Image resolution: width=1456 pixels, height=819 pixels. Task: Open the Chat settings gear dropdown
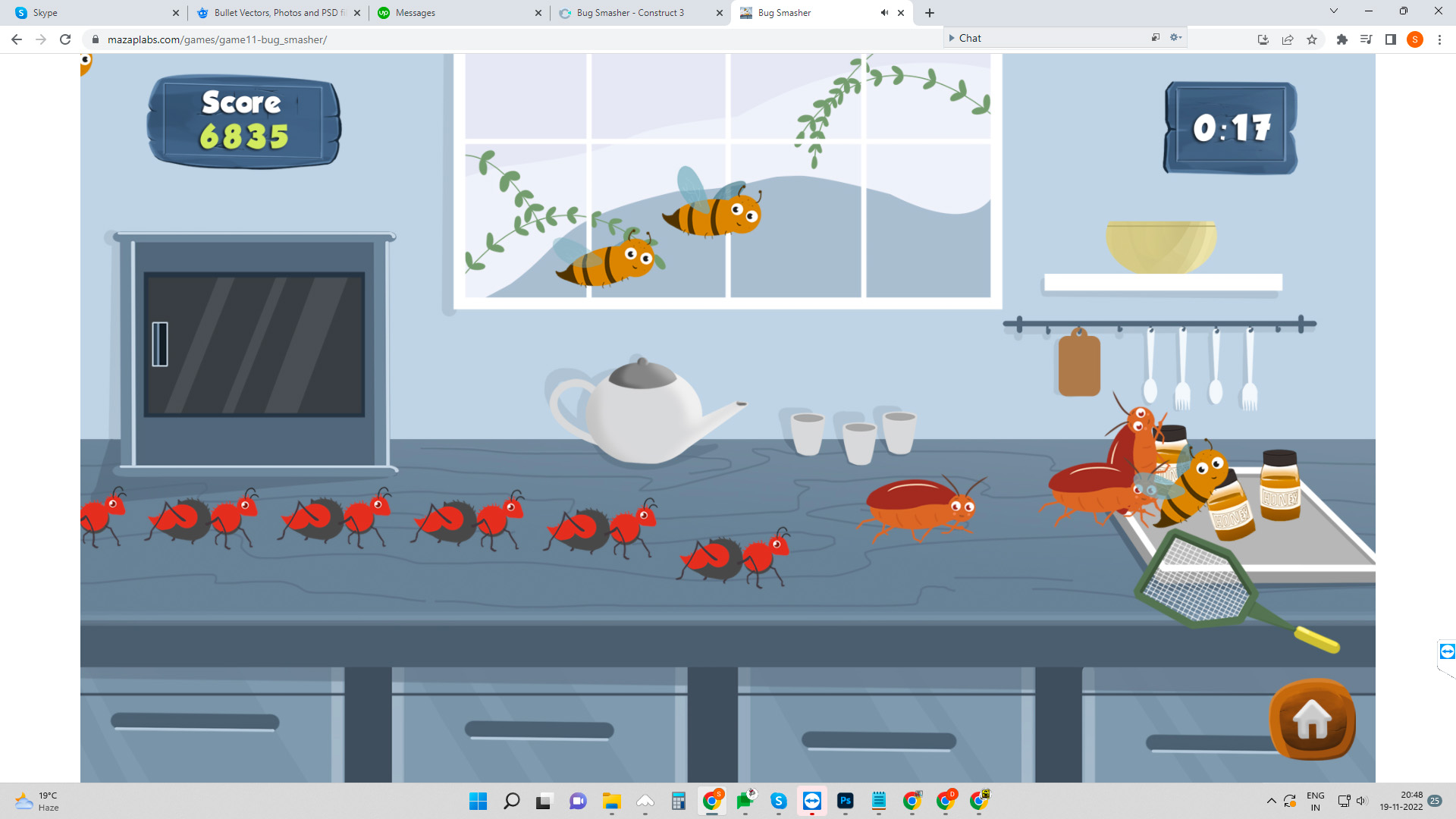[x=1175, y=38]
